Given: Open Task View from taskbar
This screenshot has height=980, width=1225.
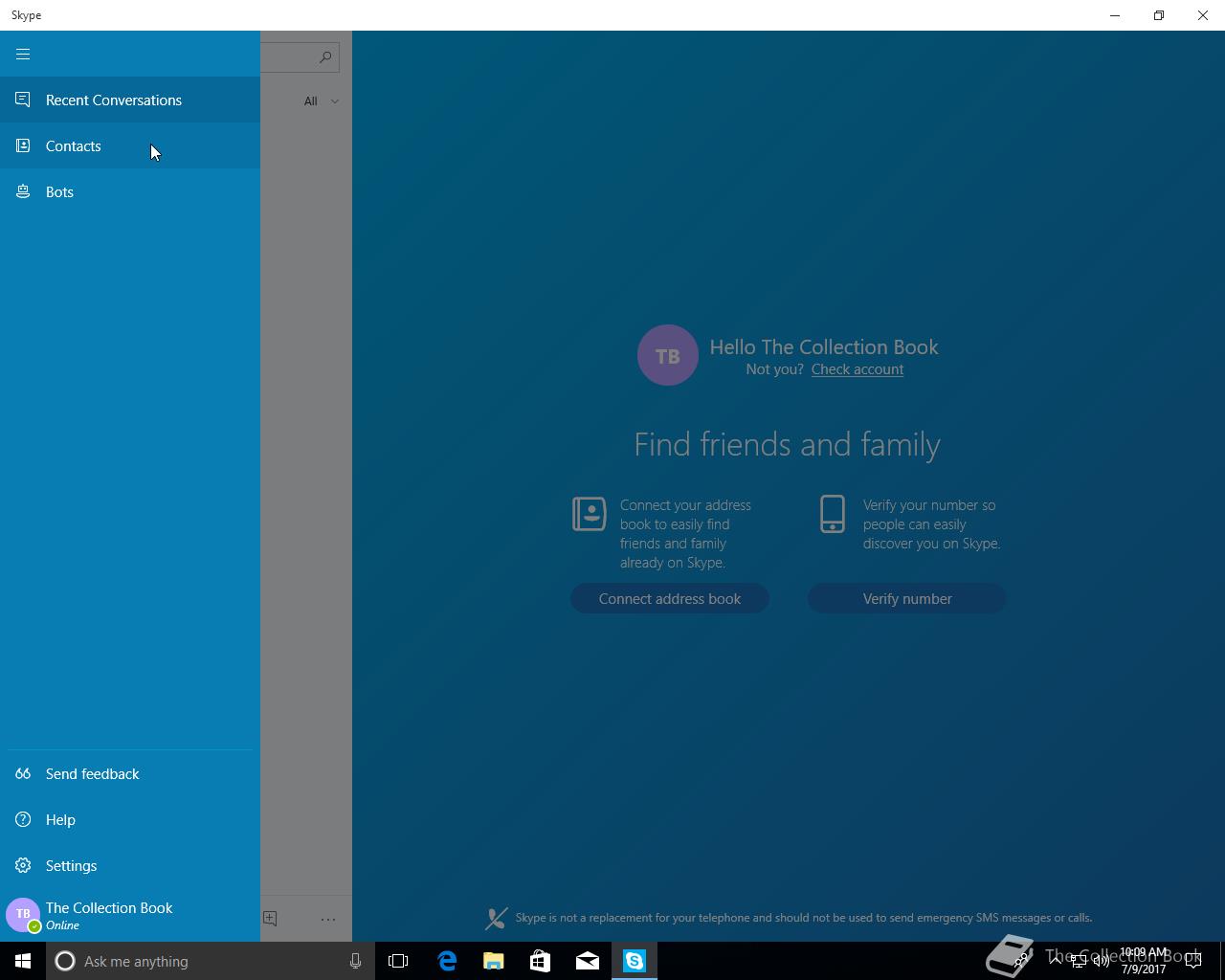Looking at the screenshot, I should tap(398, 961).
